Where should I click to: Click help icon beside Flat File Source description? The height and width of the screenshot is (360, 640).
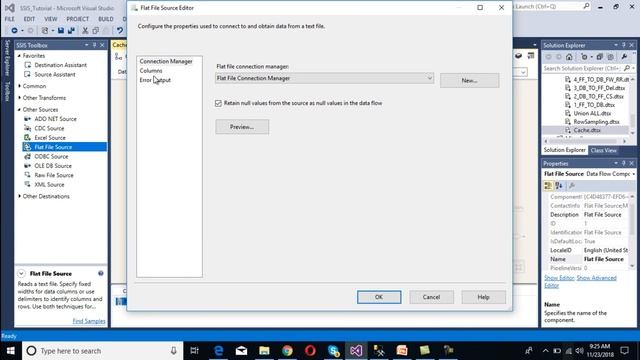pyautogui.click(x=101, y=273)
